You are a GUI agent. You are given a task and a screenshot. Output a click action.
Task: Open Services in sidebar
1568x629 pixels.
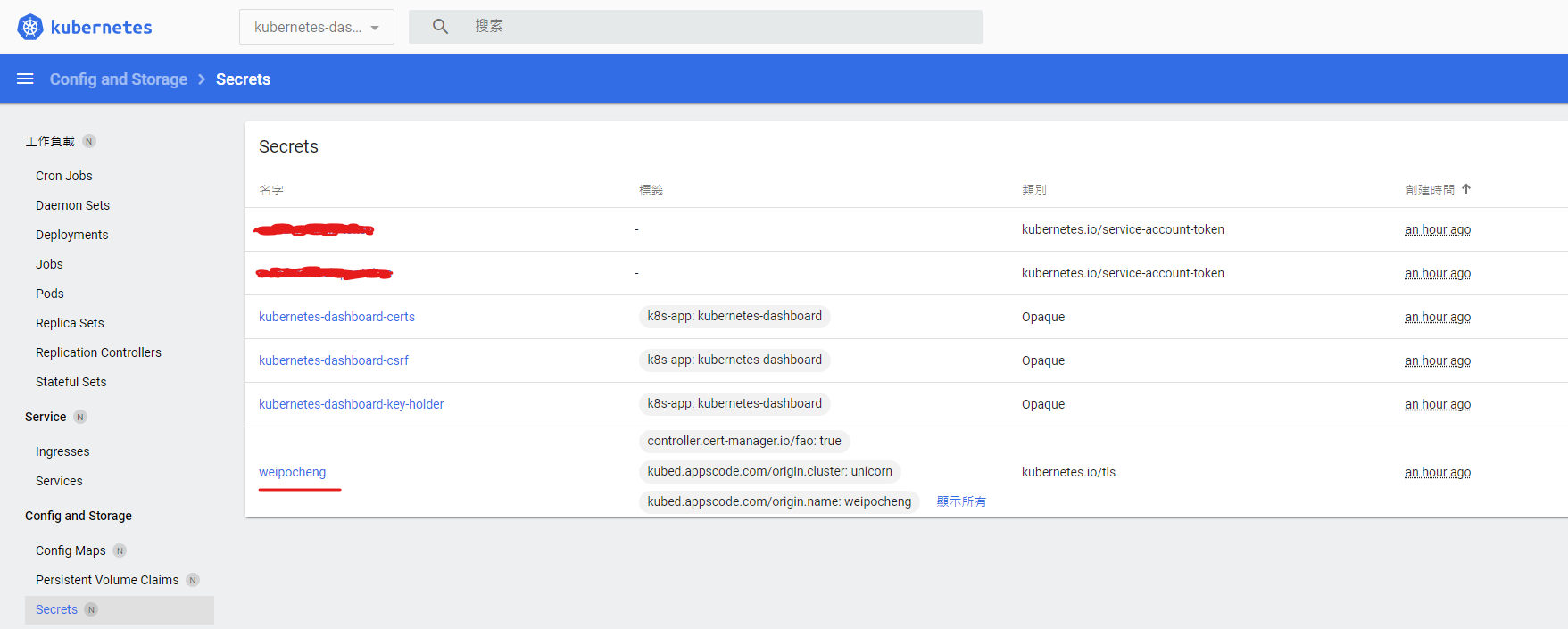pyautogui.click(x=59, y=481)
